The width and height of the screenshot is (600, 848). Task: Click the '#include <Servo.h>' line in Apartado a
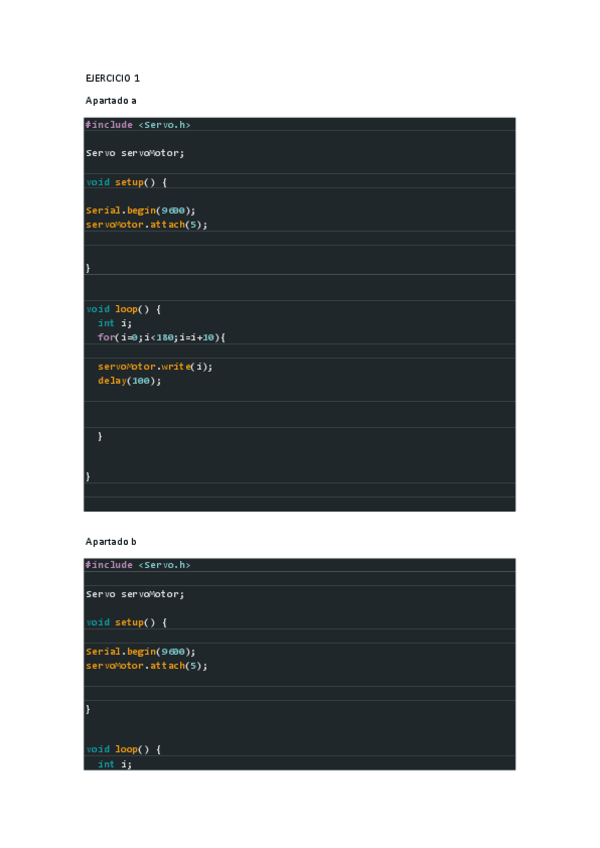click(x=138, y=125)
